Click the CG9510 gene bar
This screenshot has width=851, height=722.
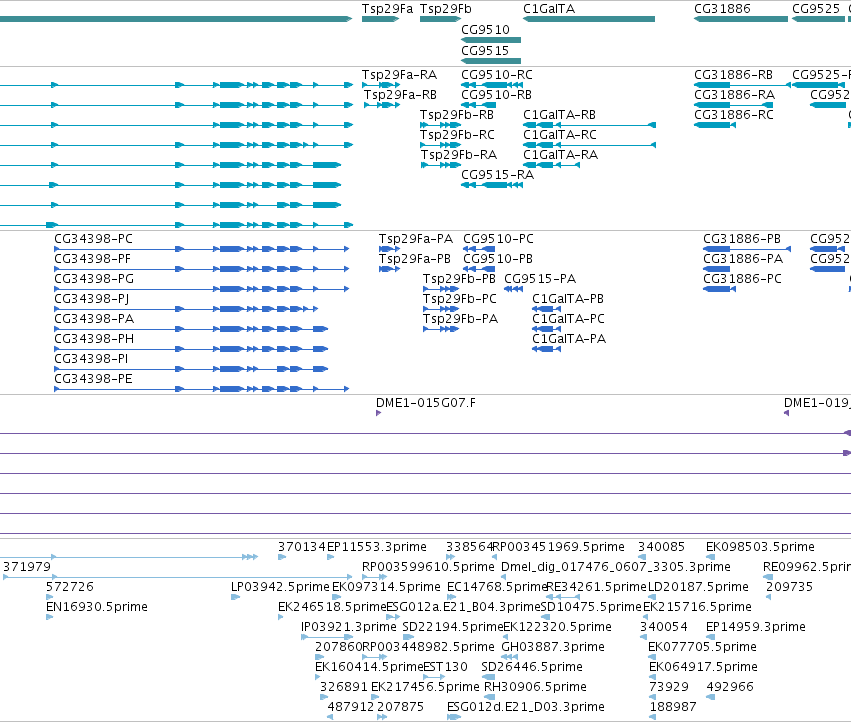coord(491,40)
